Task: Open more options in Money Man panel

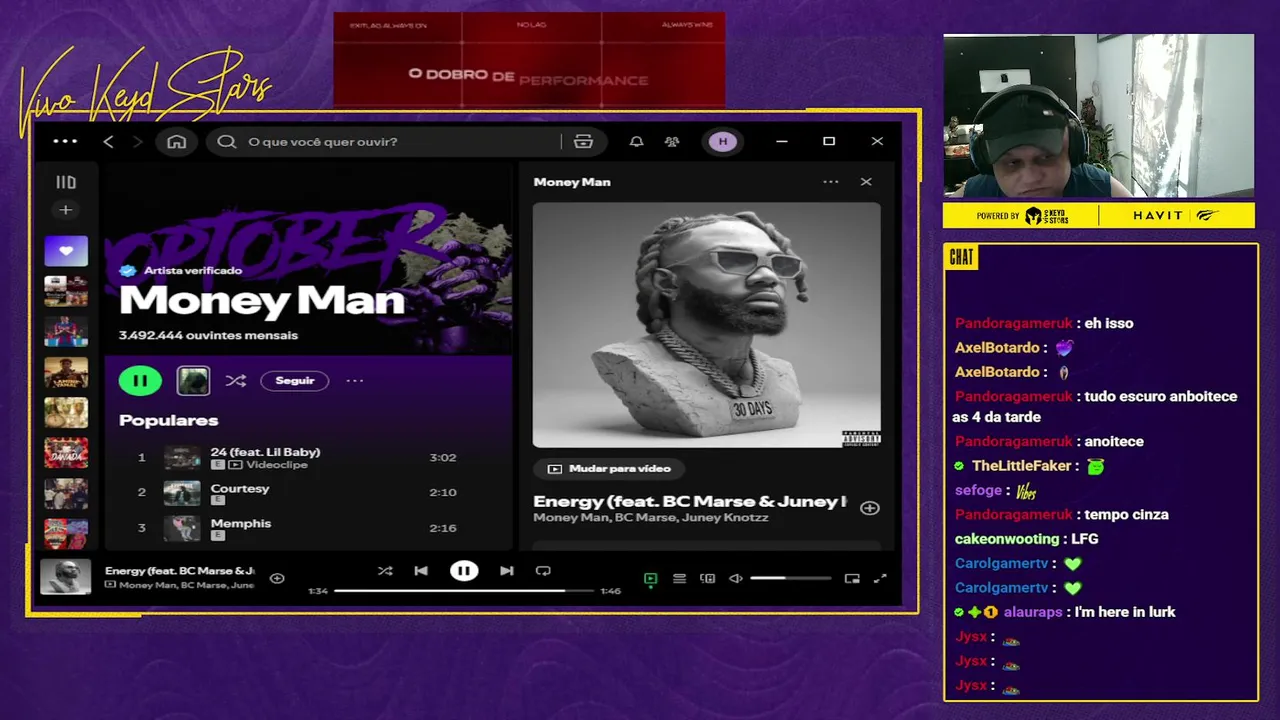Action: pos(831,182)
